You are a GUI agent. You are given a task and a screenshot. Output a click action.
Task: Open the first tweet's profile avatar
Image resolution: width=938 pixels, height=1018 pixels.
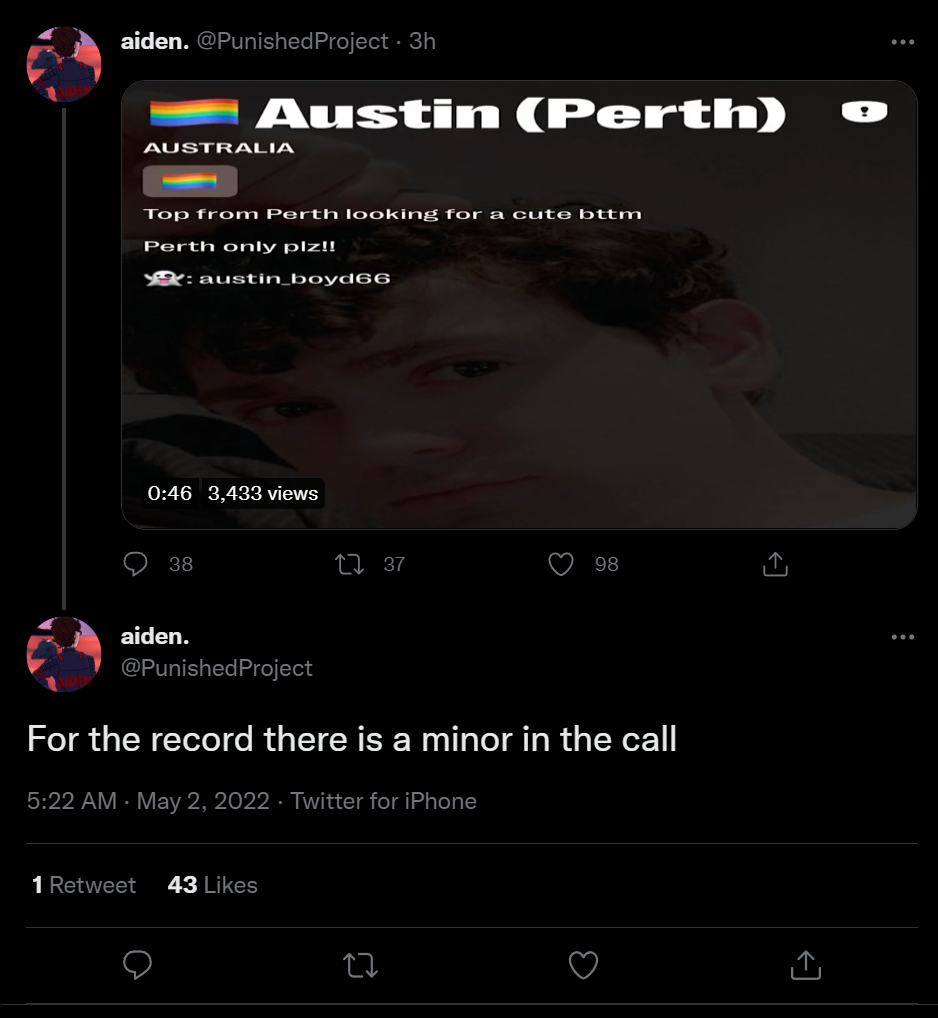coord(64,64)
